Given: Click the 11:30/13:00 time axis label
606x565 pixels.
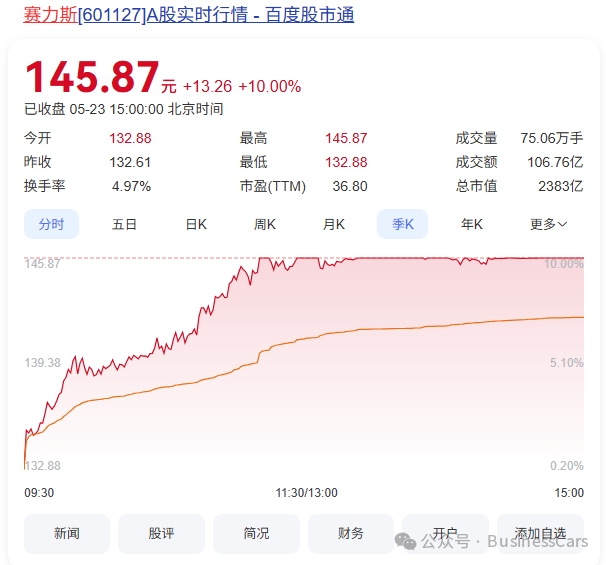Looking at the screenshot, I should pyautogui.click(x=306, y=493).
